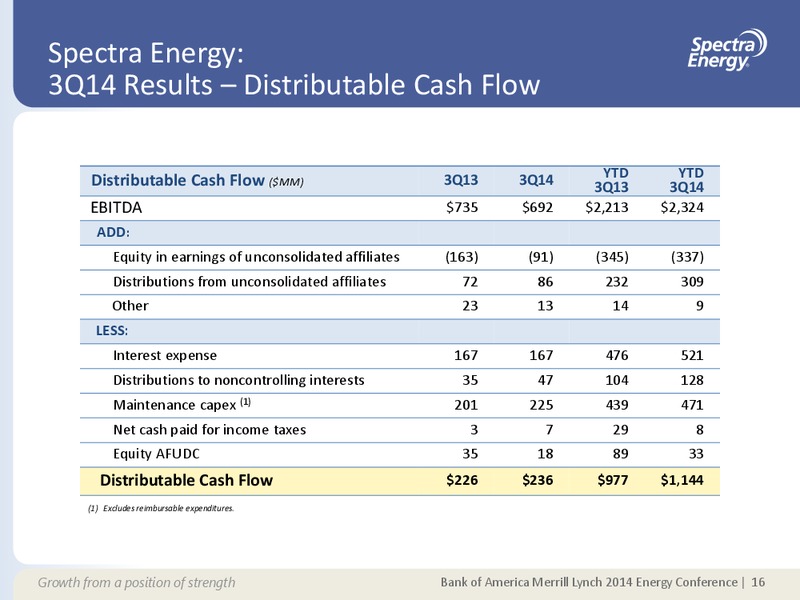The width and height of the screenshot is (800, 600).
Task: Click the Spectra Energy logo
Action: click(x=727, y=49)
